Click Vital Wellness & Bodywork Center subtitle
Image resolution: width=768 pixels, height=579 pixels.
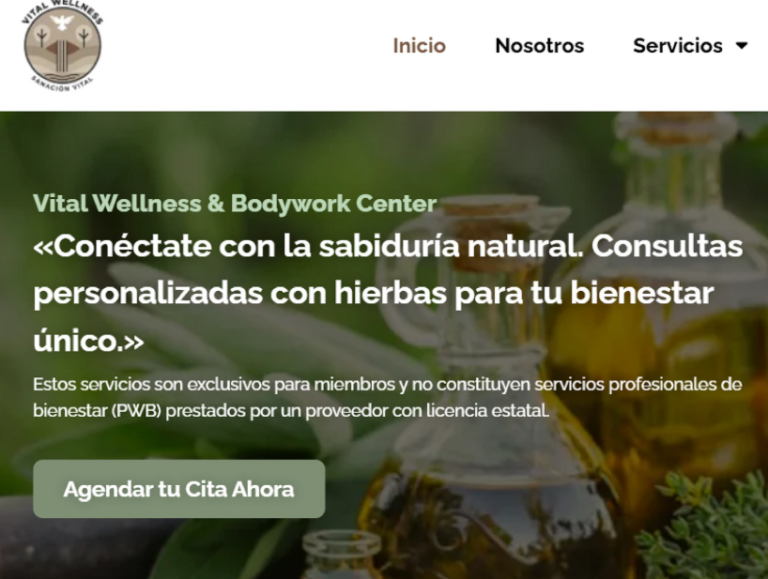(x=235, y=203)
